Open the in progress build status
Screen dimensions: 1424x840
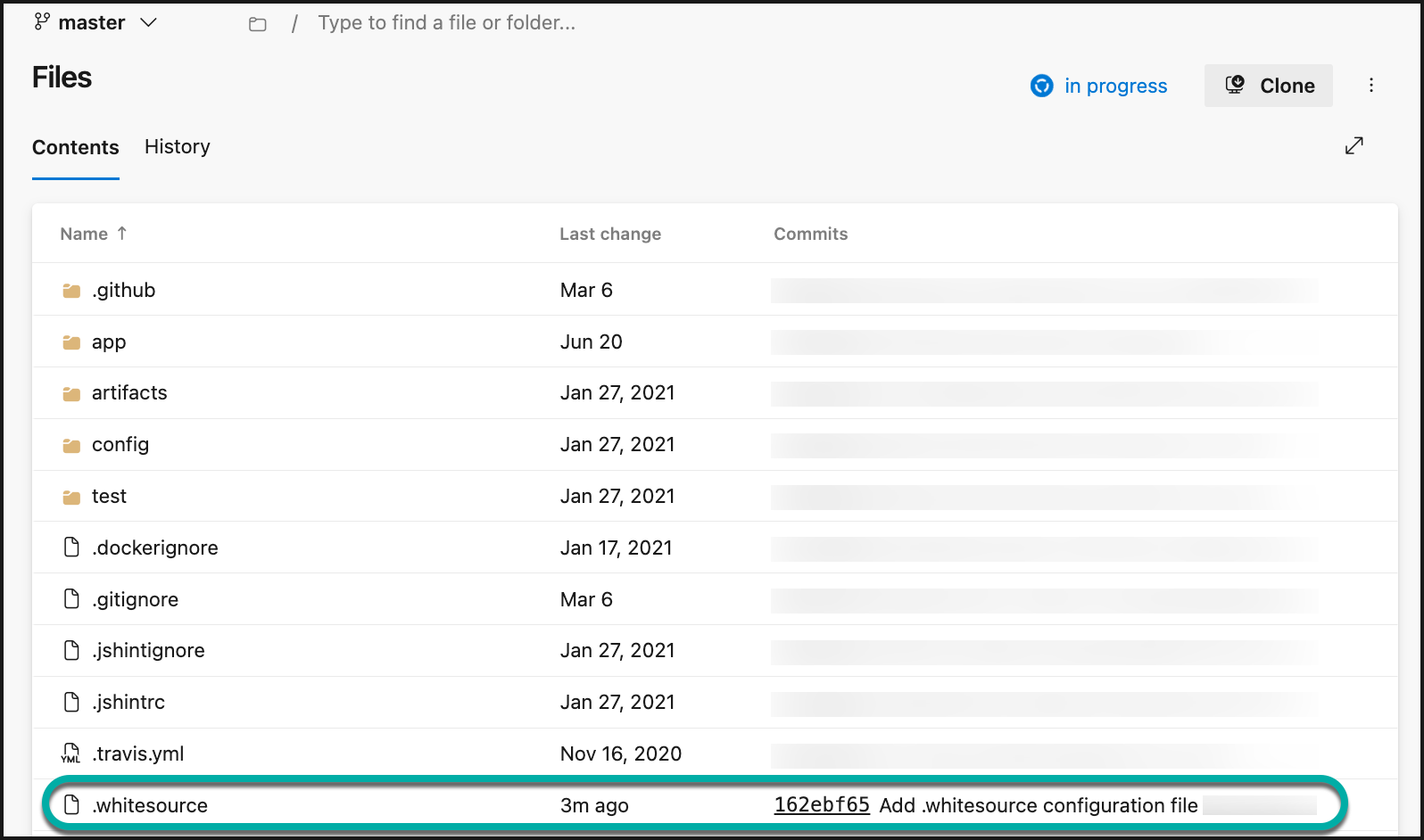pyautogui.click(x=1098, y=86)
